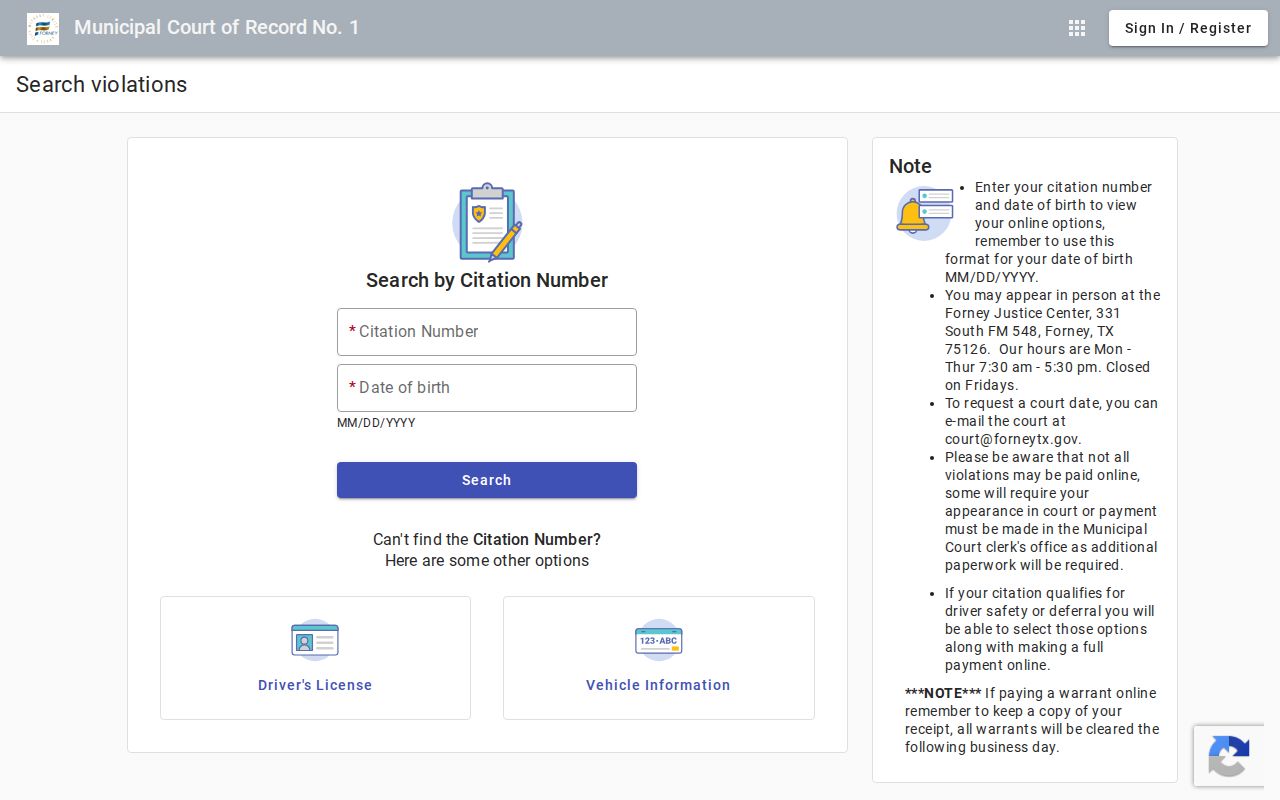Click the 'Note' panel heading
Screen dimensions: 1280x800
click(910, 166)
